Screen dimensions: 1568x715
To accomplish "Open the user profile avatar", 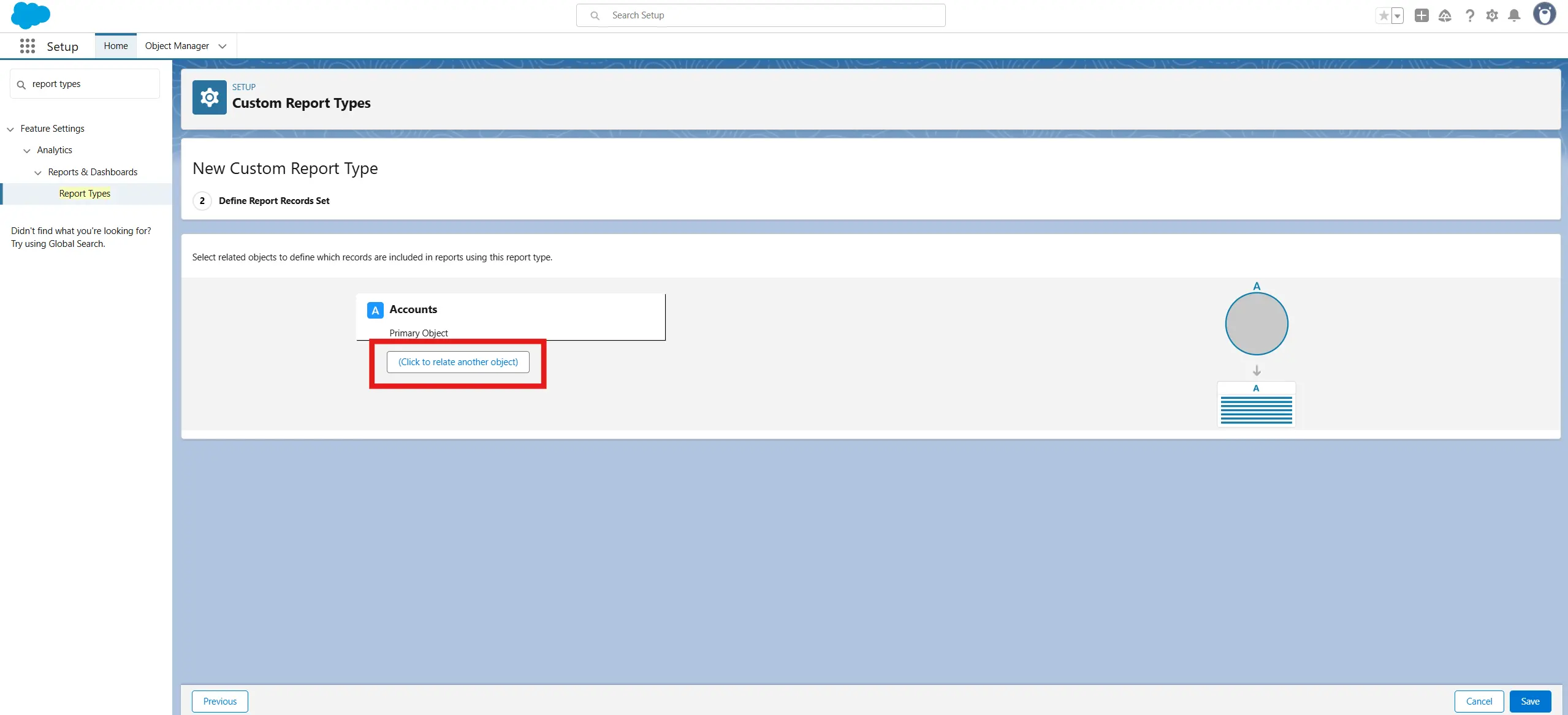I will [x=1544, y=15].
